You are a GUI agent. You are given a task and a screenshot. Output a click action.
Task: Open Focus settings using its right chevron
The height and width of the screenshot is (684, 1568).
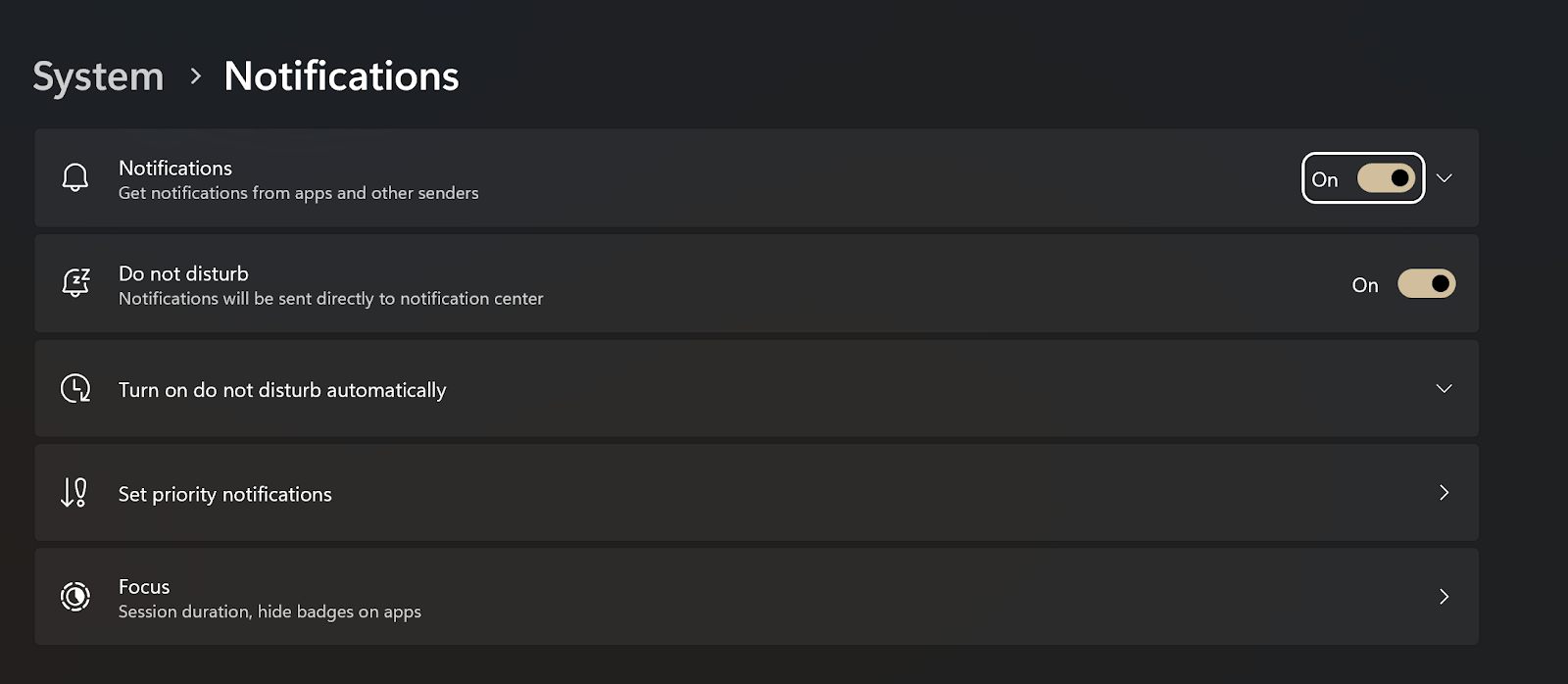1444,596
